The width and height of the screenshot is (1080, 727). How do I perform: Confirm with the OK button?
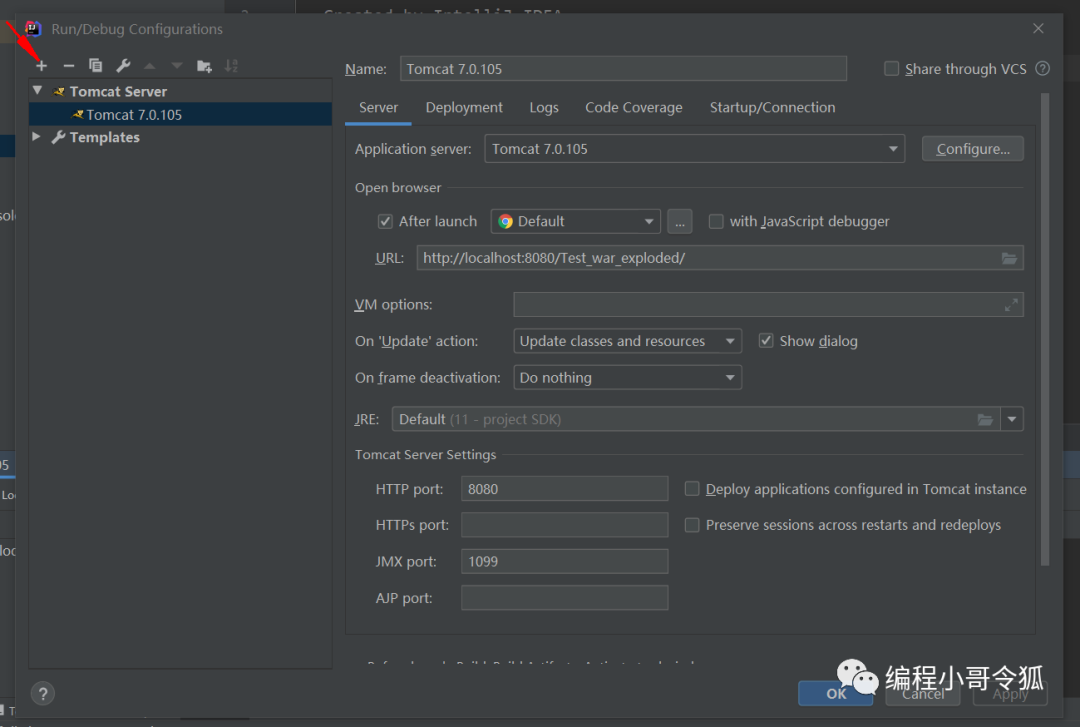coord(835,693)
